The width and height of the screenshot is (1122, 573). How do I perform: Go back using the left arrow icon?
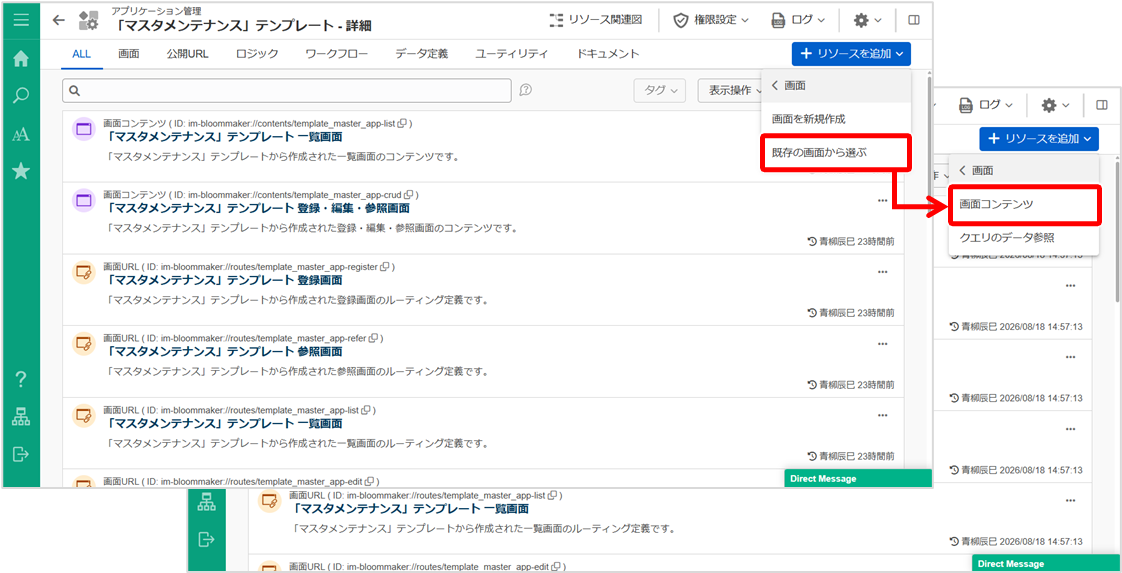tap(59, 20)
